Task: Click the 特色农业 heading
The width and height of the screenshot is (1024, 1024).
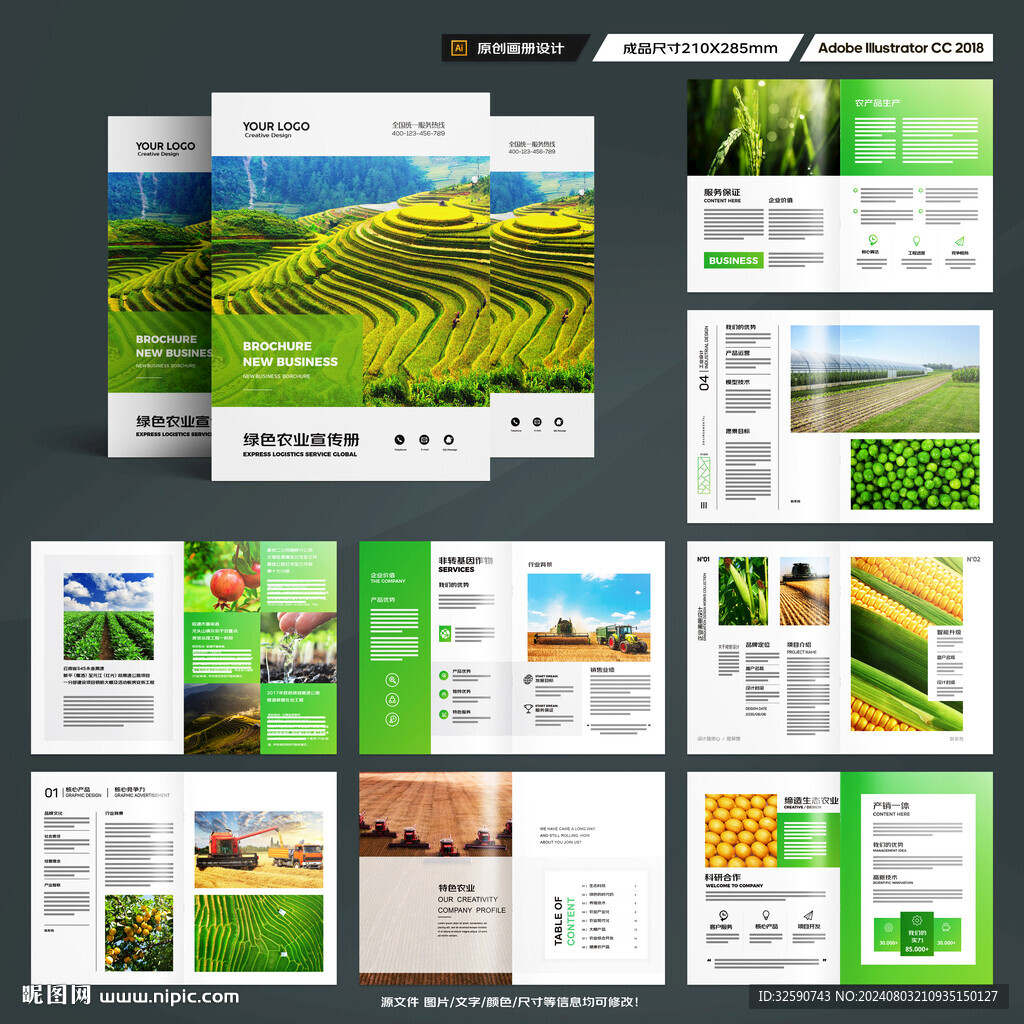Action: click(456, 888)
